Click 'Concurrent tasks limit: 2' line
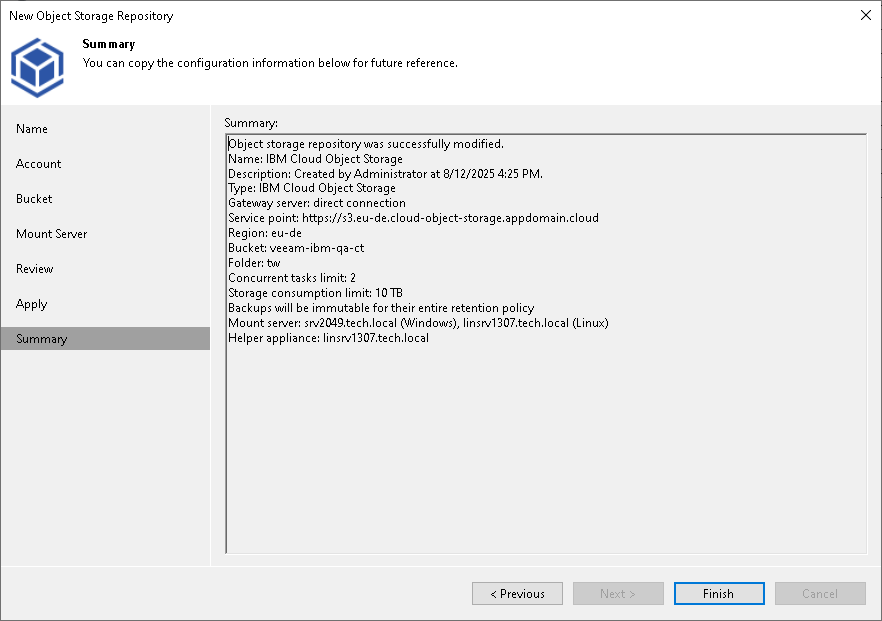 coord(292,278)
